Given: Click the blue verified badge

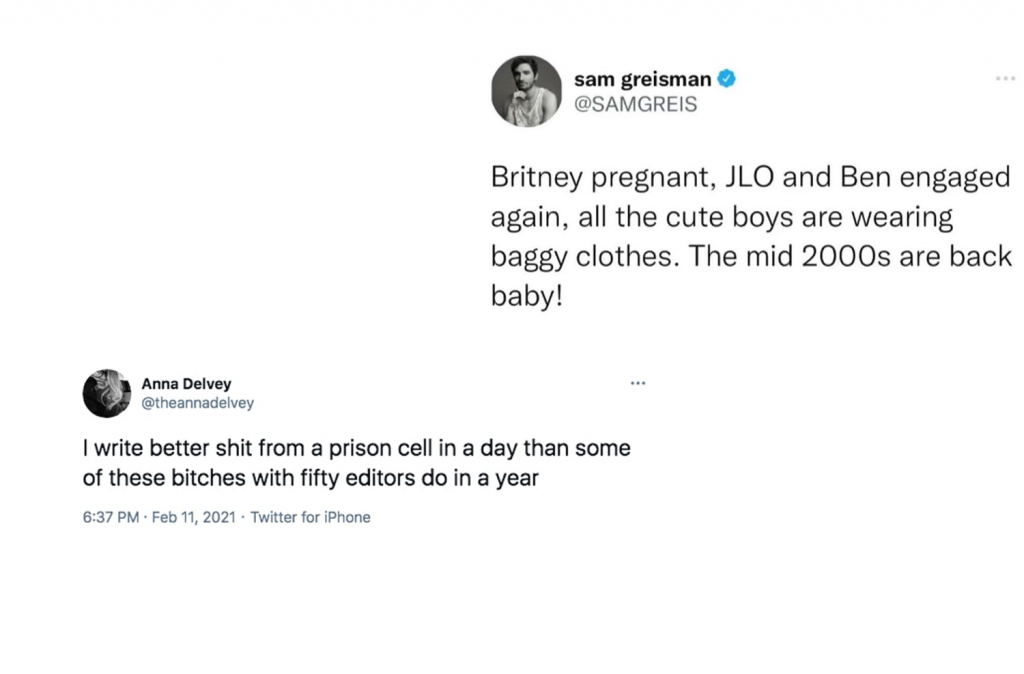Looking at the screenshot, I should pos(727,79).
